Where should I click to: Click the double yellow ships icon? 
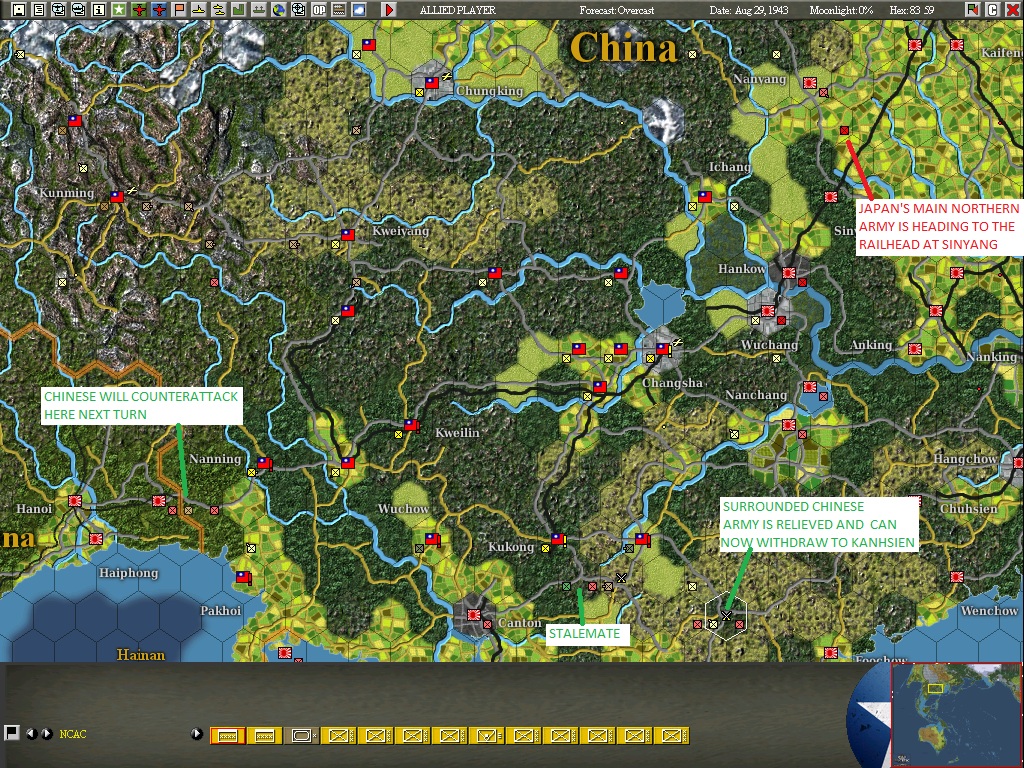pos(219,9)
